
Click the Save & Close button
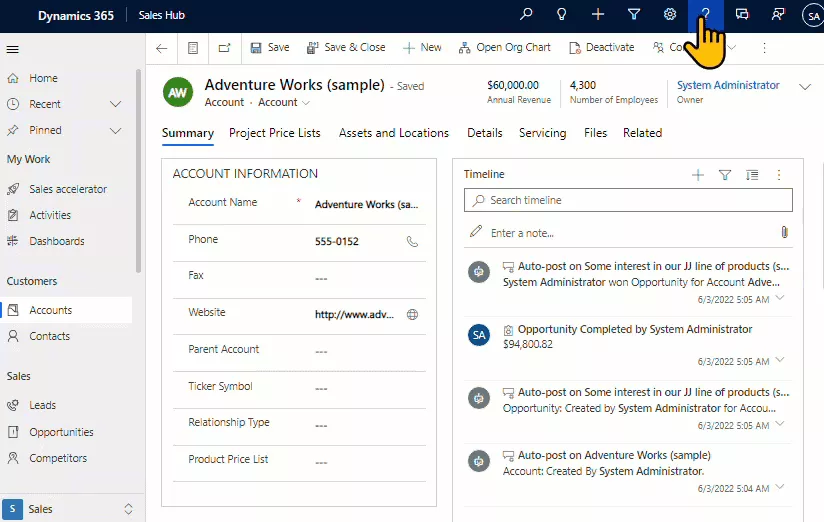(346, 47)
